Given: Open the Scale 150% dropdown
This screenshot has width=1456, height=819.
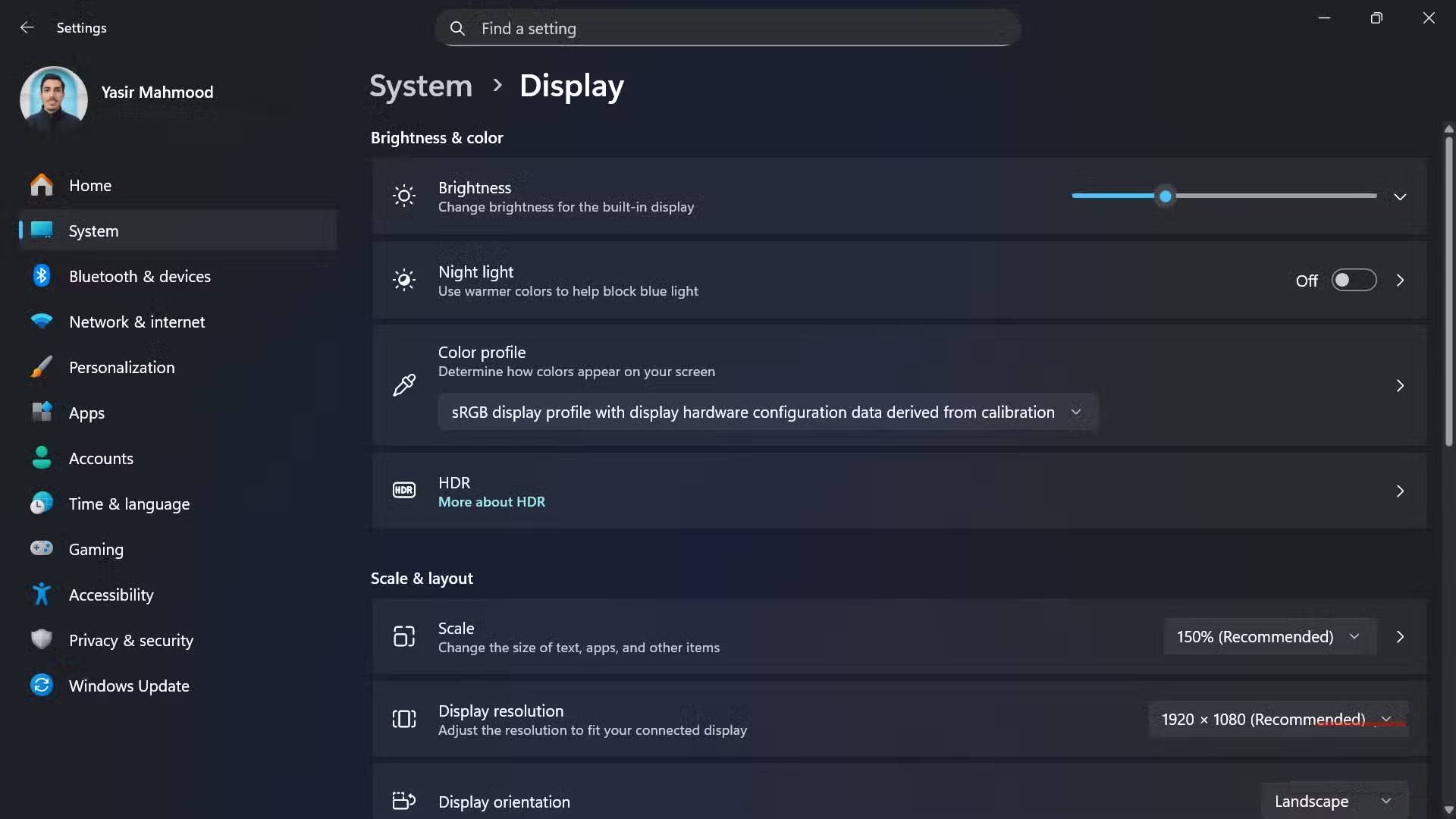Looking at the screenshot, I should tap(1269, 637).
